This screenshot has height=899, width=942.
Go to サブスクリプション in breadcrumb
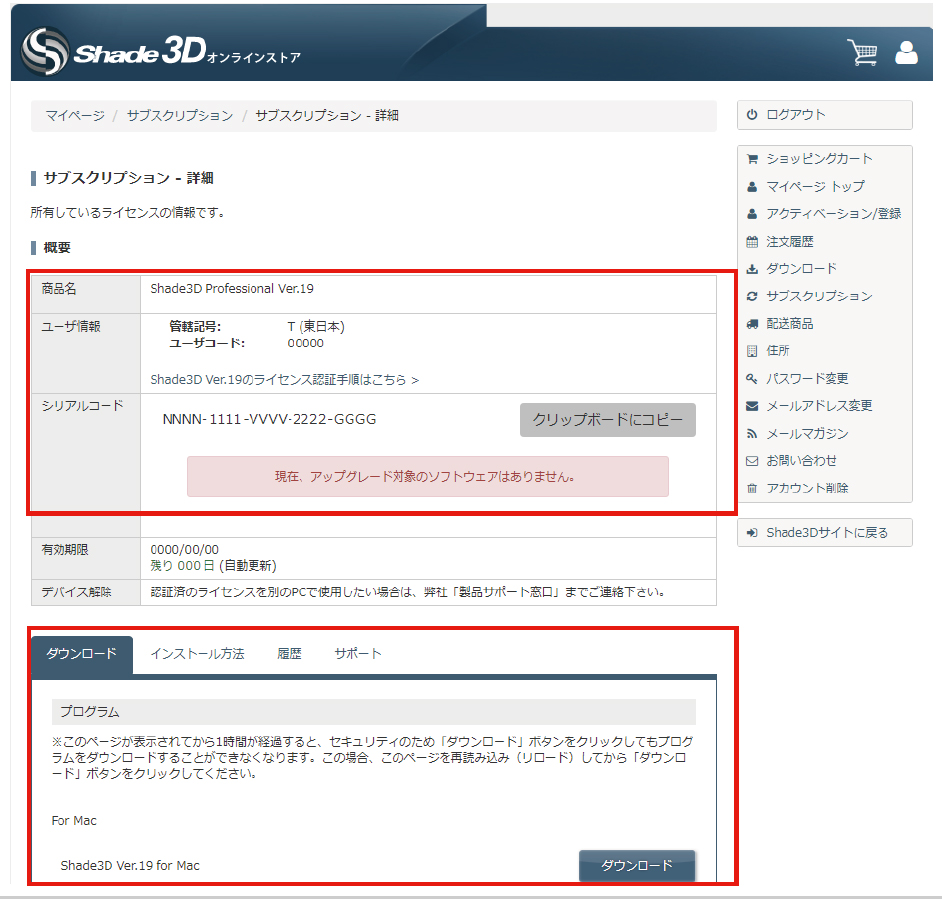(180, 115)
